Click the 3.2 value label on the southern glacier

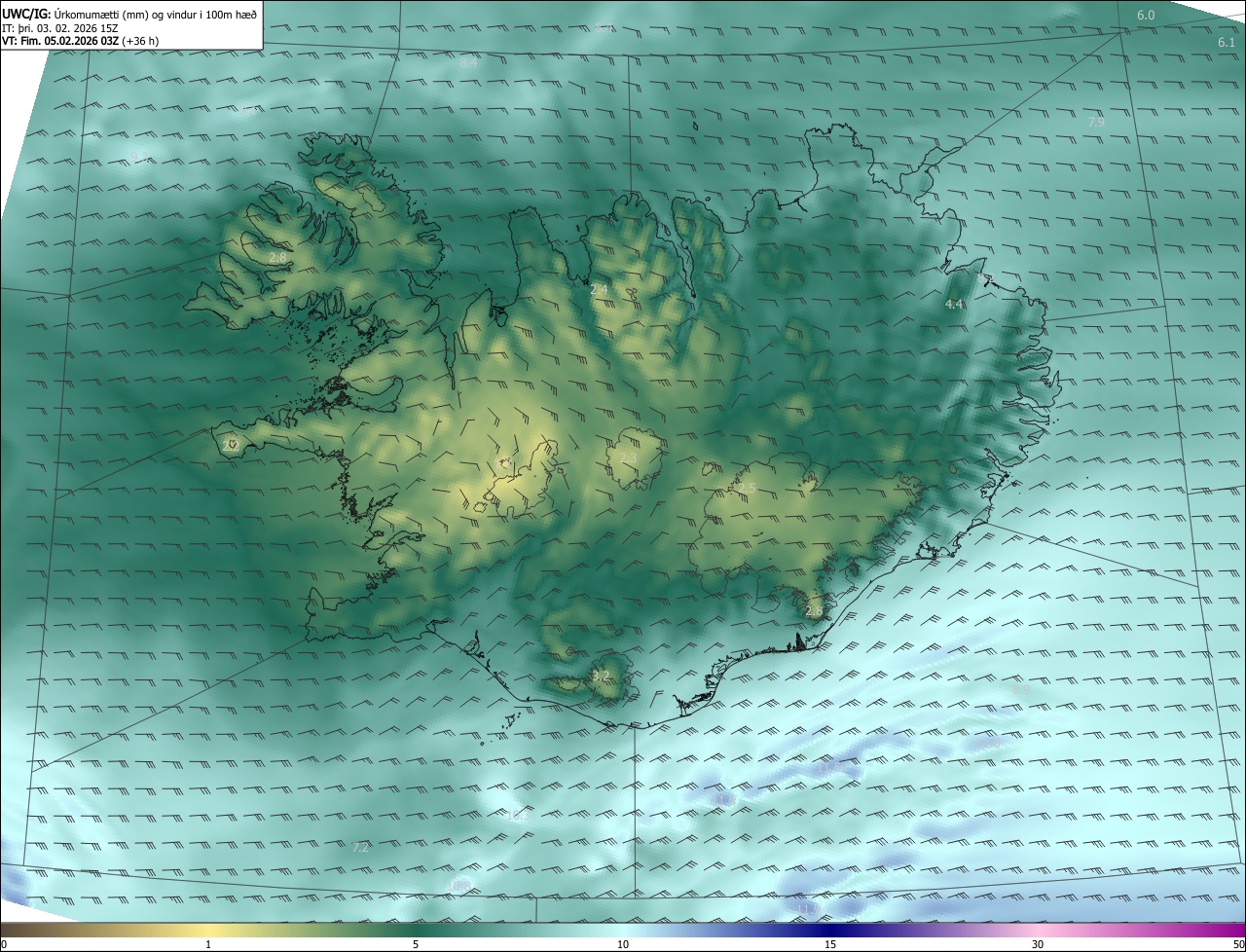[x=601, y=676]
